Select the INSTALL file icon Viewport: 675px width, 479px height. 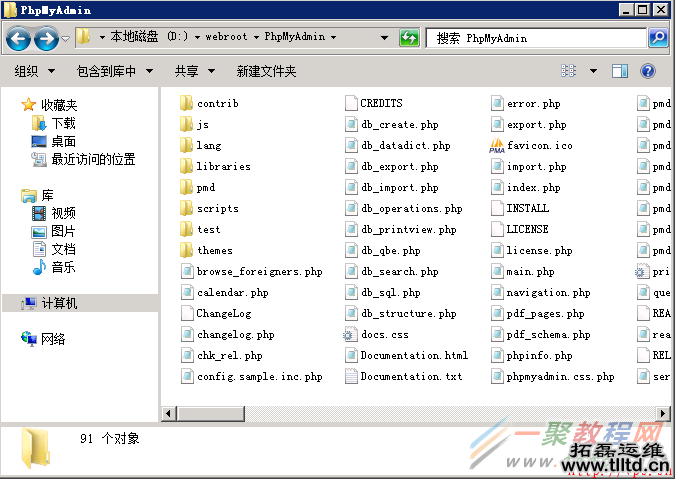click(497, 208)
